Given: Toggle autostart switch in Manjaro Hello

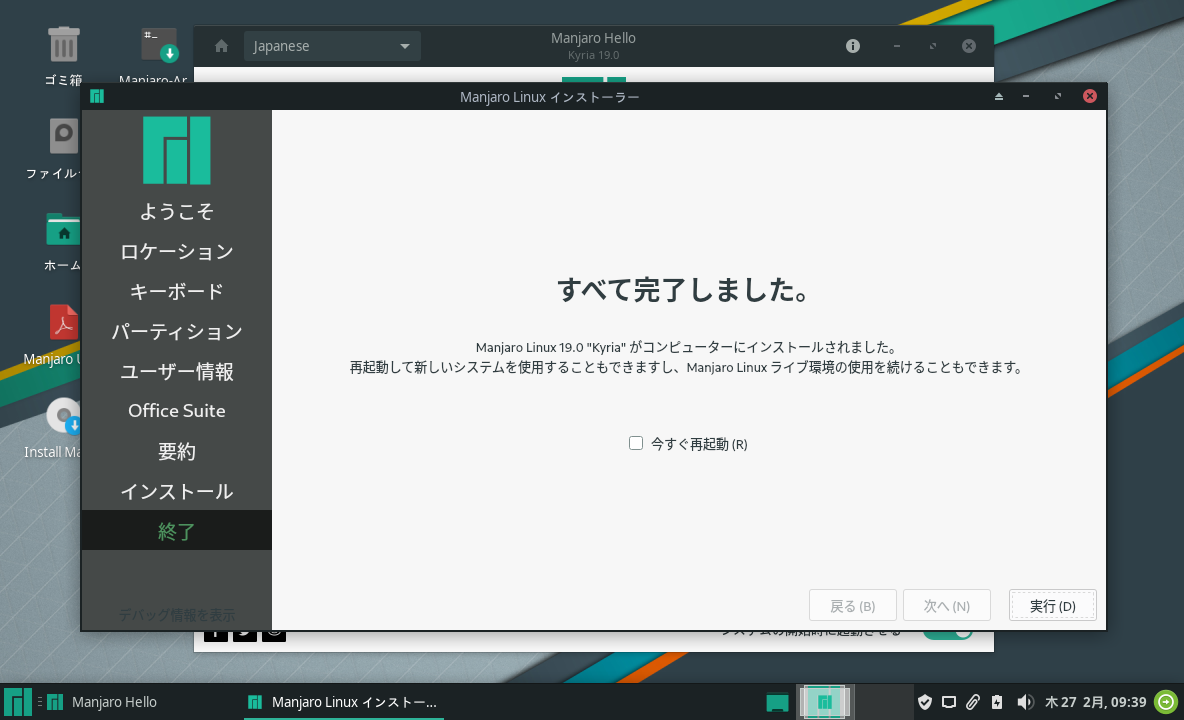Looking at the screenshot, I should (948, 634).
